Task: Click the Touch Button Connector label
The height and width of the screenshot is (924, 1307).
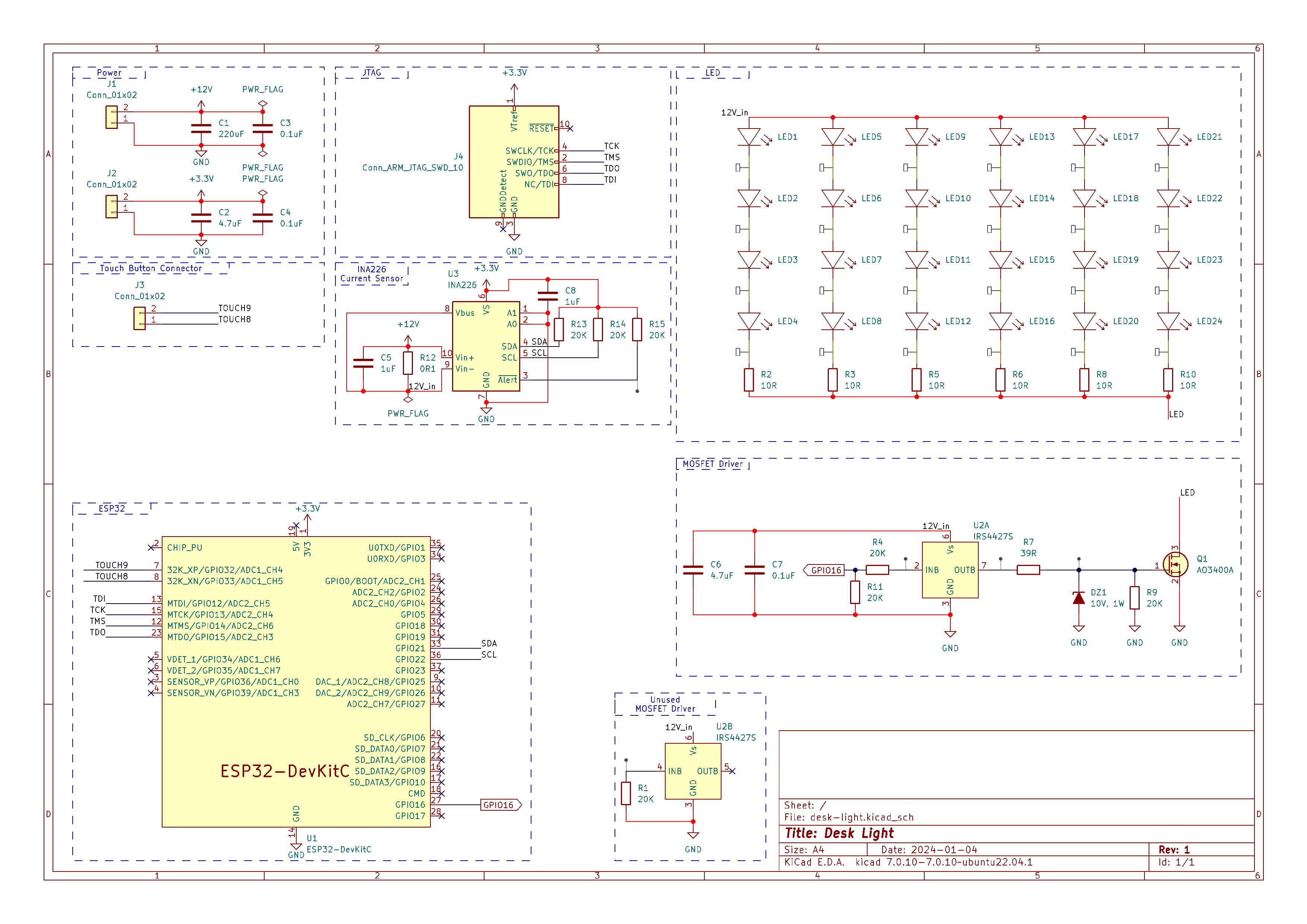Action: point(151,268)
